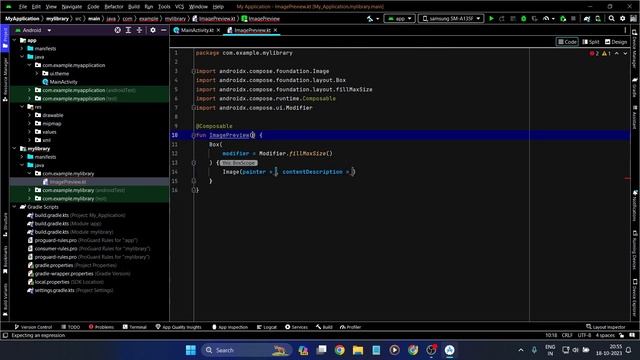The image size is (640, 360).
Task: Open the Structure side tab
Action: (x=5, y=224)
